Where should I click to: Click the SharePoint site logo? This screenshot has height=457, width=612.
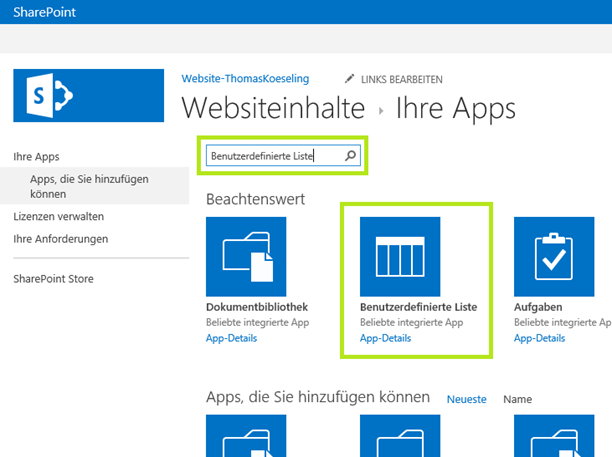tap(89, 96)
